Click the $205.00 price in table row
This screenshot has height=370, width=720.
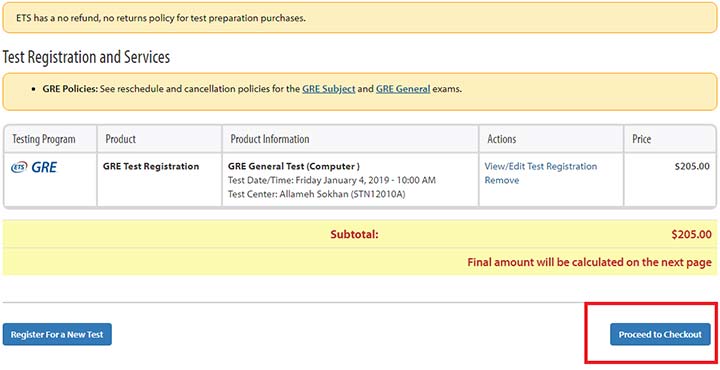coord(692,166)
